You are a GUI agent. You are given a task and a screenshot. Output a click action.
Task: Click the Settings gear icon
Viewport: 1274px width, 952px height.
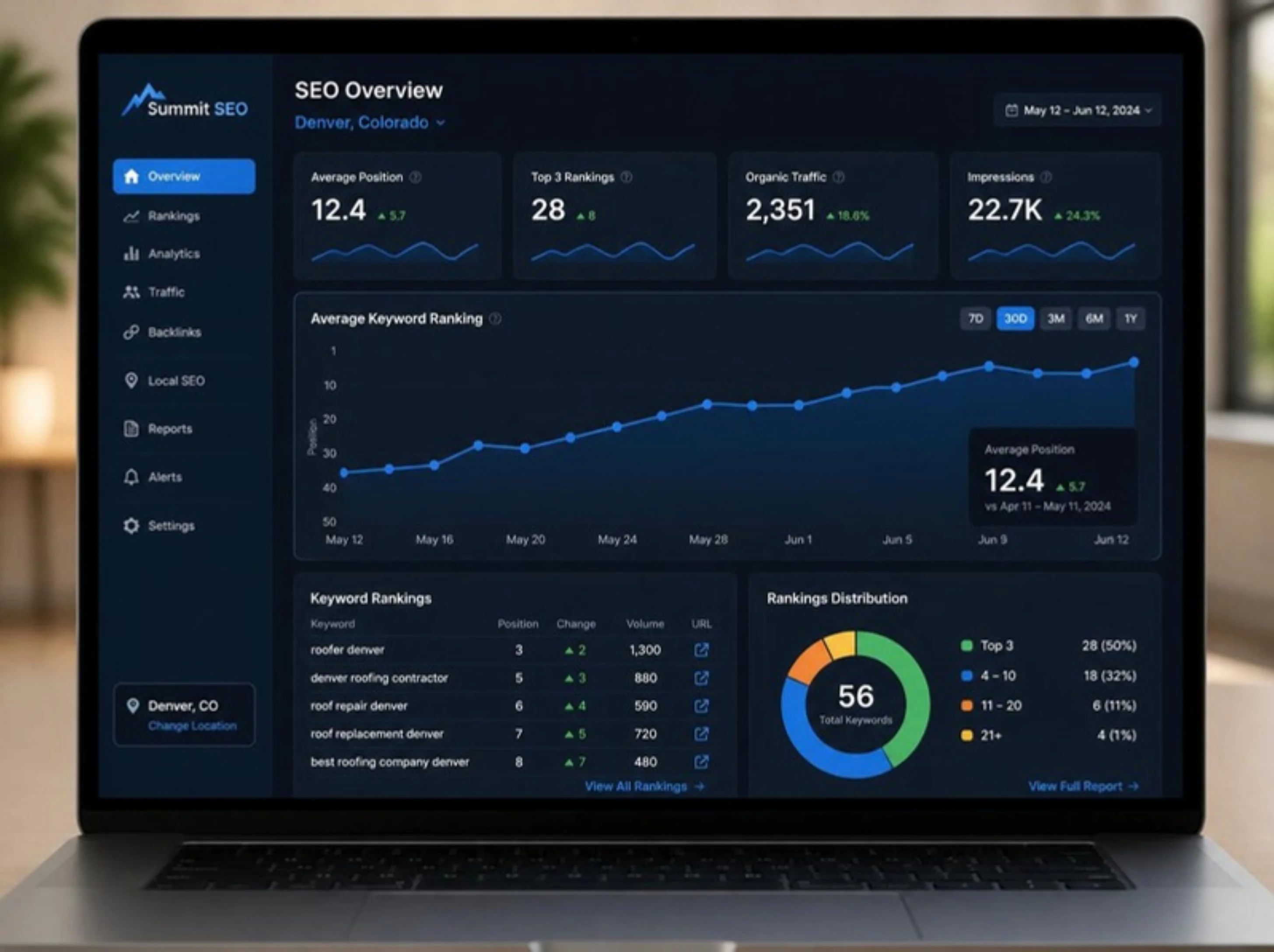coord(131,526)
